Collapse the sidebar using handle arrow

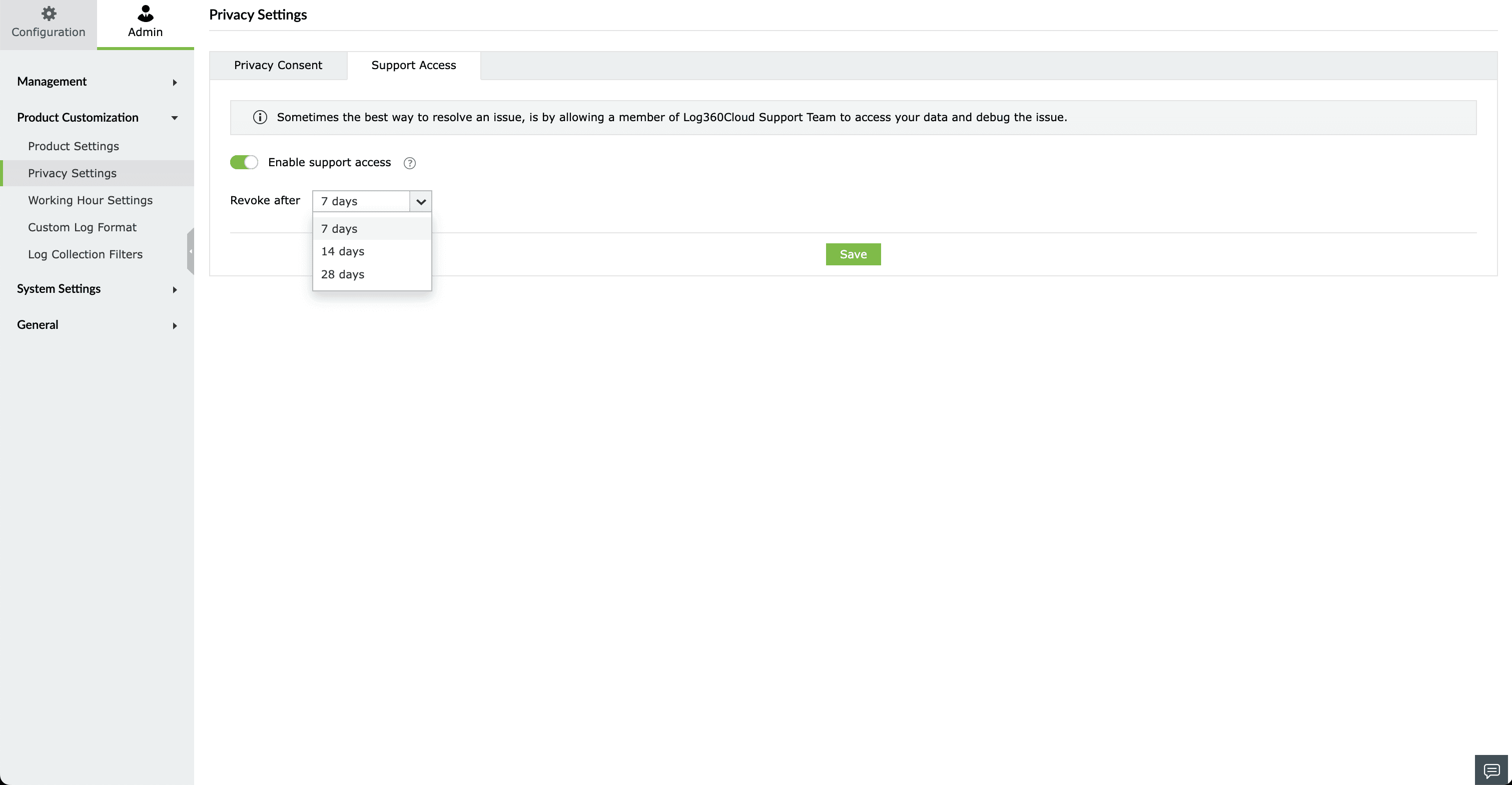pos(191,251)
